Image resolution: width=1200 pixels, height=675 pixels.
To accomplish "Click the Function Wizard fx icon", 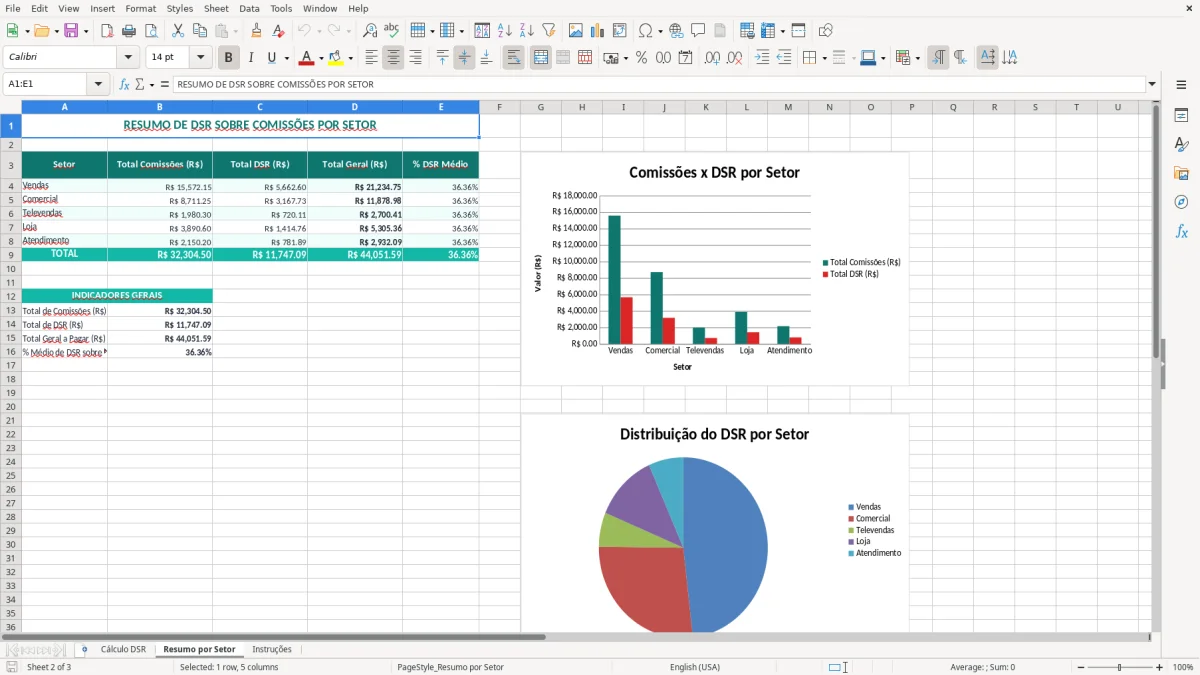I will (124, 84).
